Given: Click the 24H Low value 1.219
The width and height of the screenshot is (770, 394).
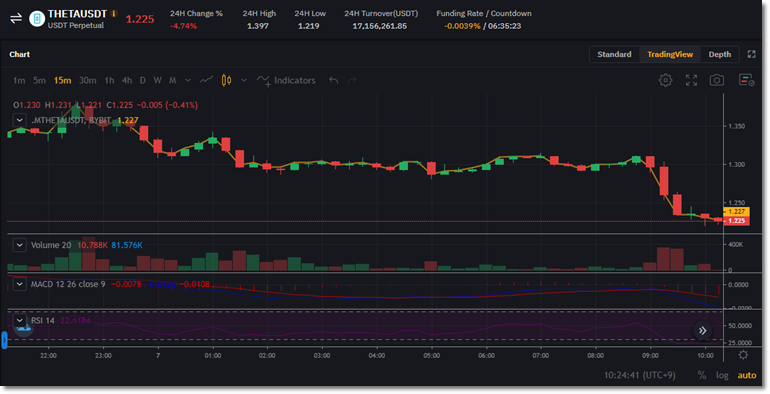Looking at the screenshot, I should point(308,26).
